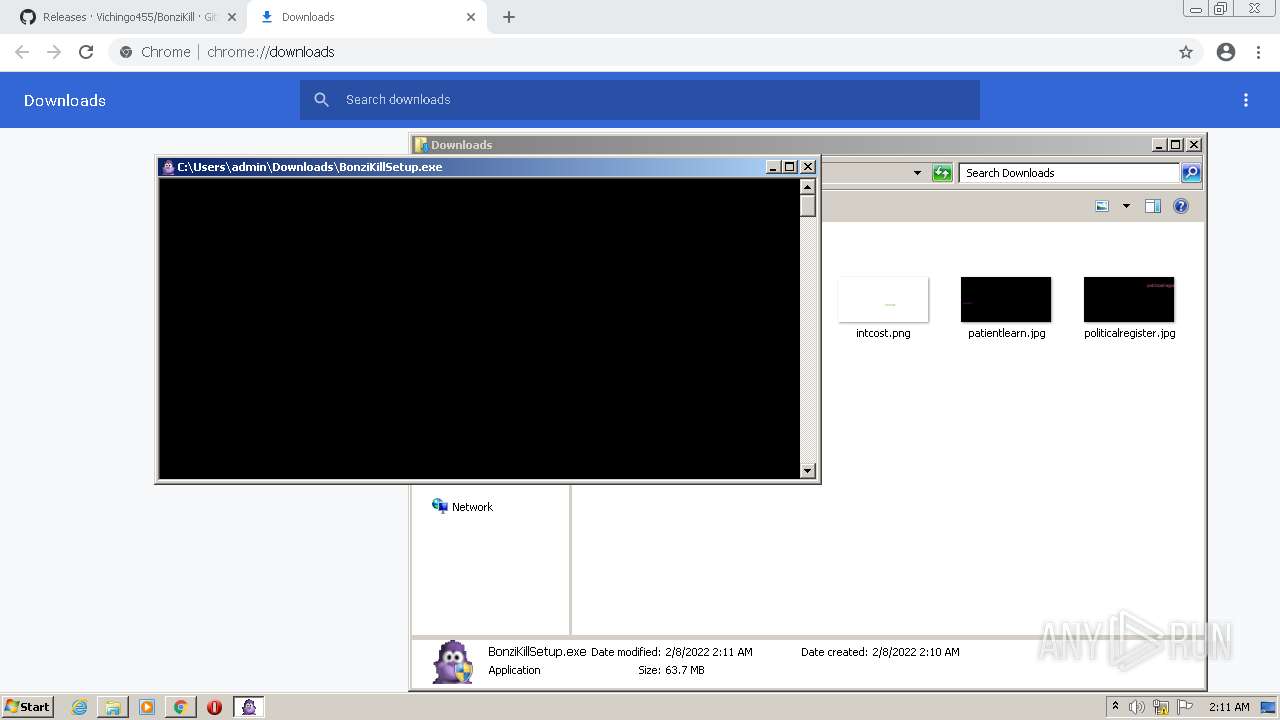The height and width of the screenshot is (720, 1280).
Task: Click BonziKillSetup console title bar icon
Action: click(168, 167)
